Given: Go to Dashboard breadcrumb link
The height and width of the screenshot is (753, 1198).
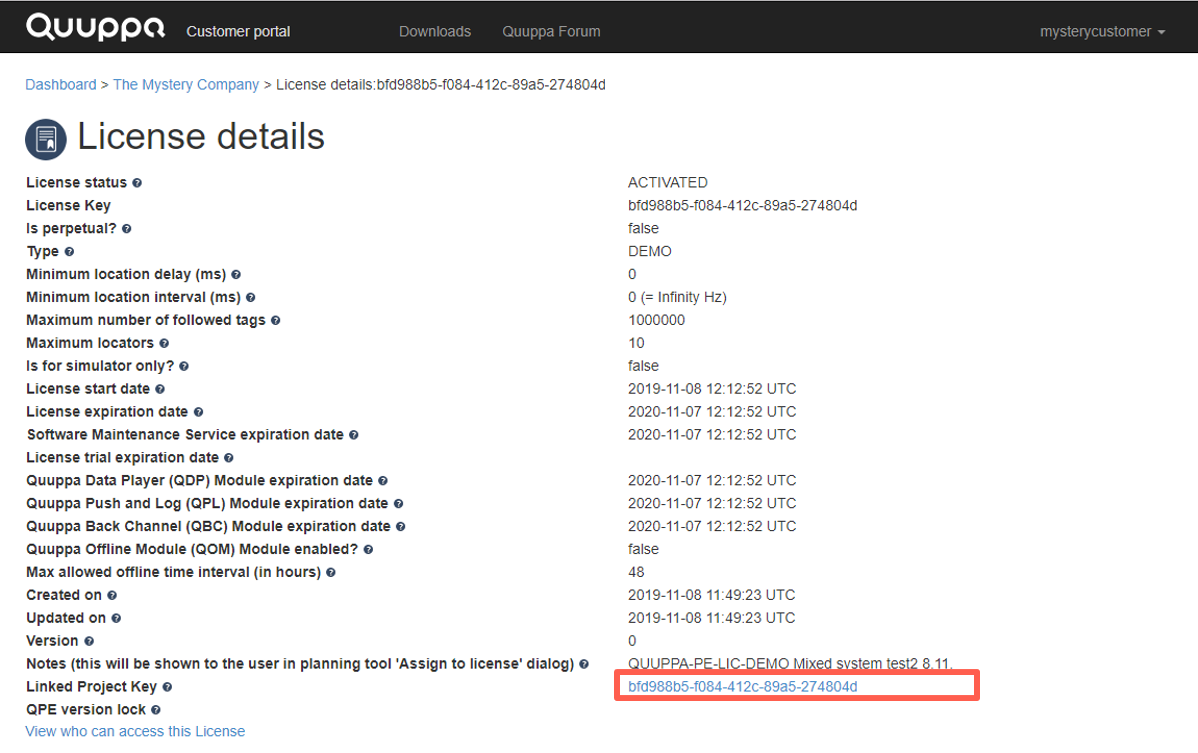Looking at the screenshot, I should point(61,85).
